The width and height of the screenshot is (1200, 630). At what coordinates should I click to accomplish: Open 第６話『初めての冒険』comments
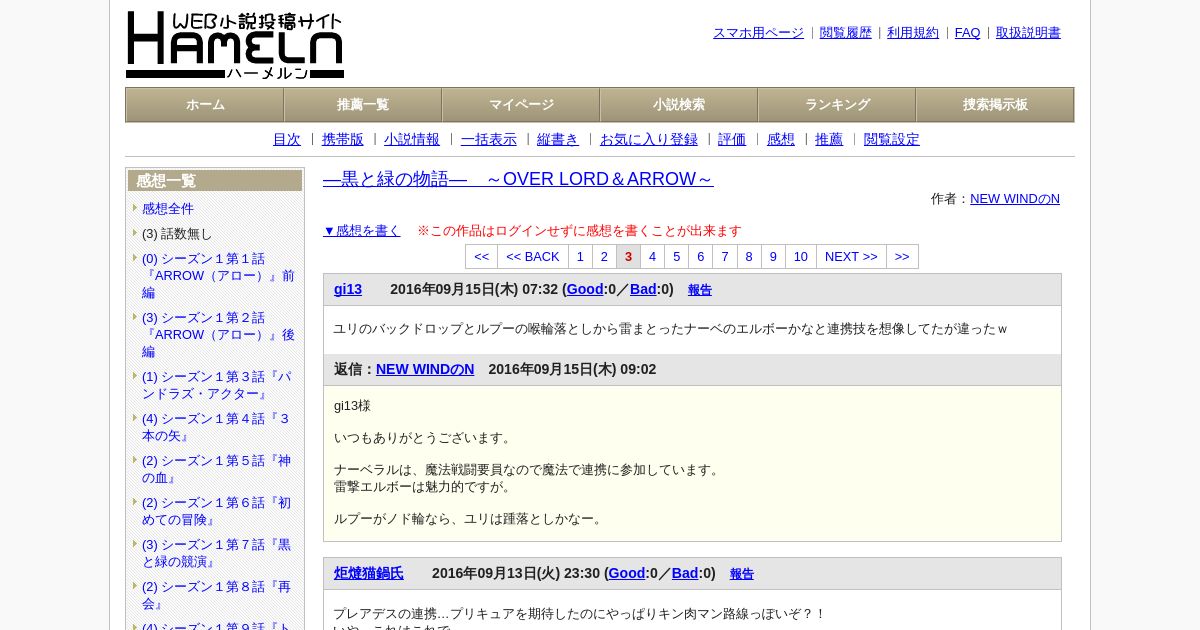pos(217,511)
